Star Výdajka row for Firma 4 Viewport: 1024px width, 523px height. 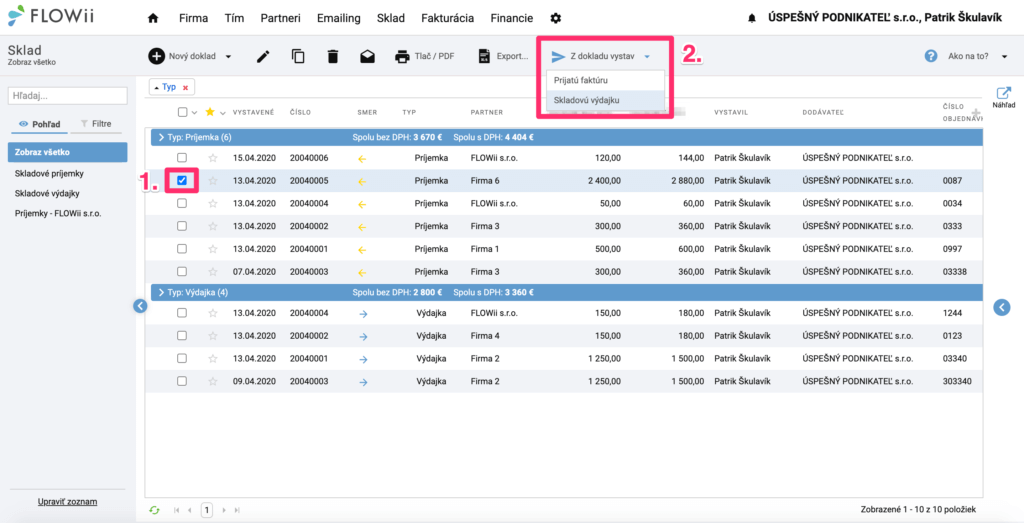click(212, 336)
